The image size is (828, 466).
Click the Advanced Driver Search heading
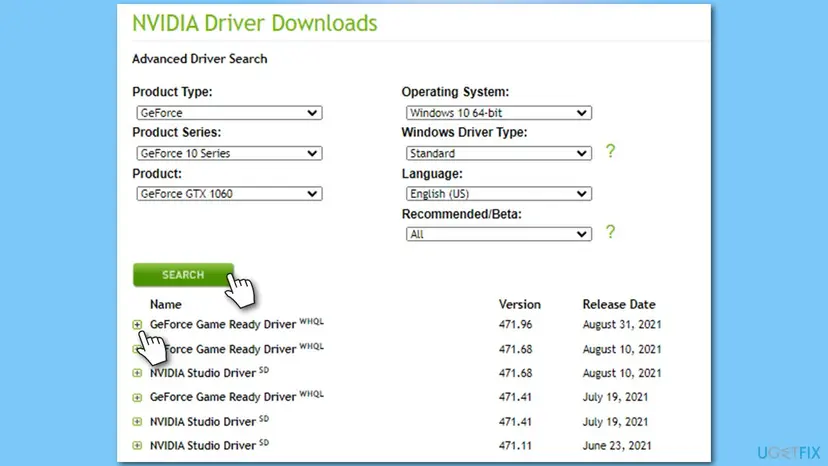[x=200, y=59]
